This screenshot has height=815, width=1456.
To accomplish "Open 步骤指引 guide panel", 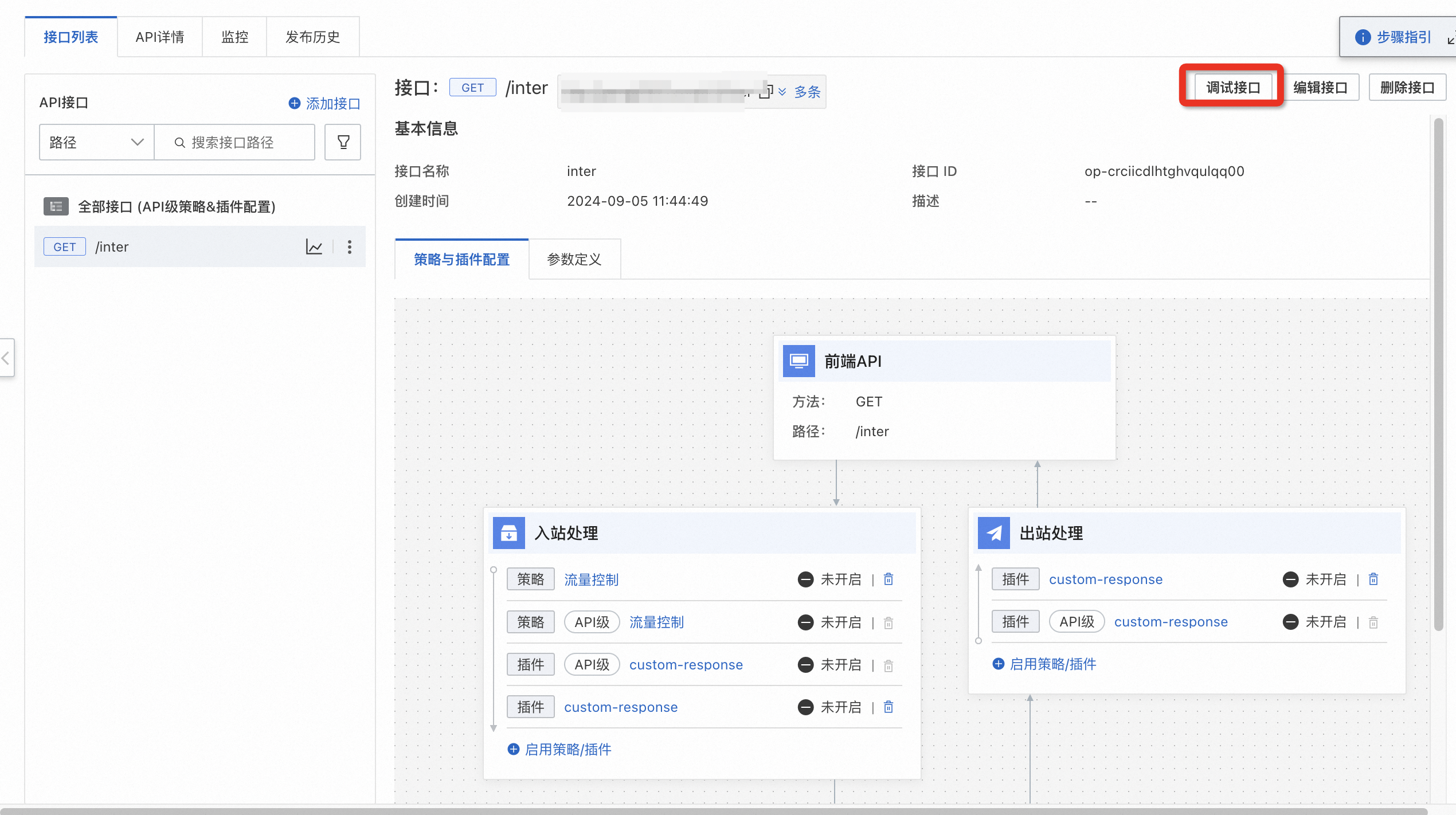I will pyautogui.click(x=1404, y=37).
